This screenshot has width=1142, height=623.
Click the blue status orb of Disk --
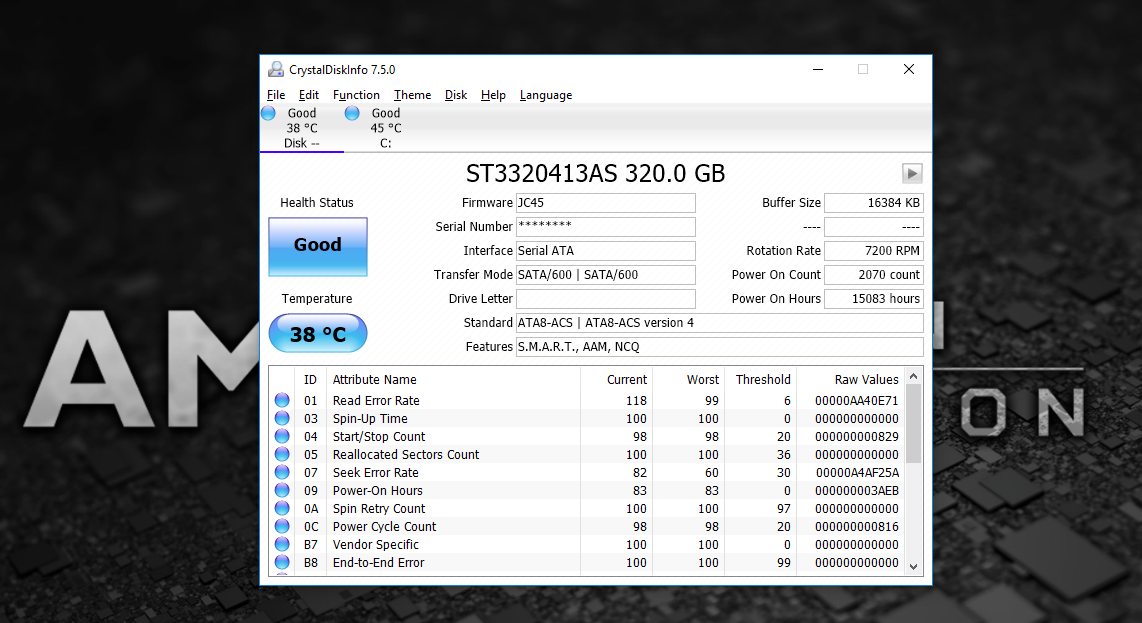click(x=268, y=113)
